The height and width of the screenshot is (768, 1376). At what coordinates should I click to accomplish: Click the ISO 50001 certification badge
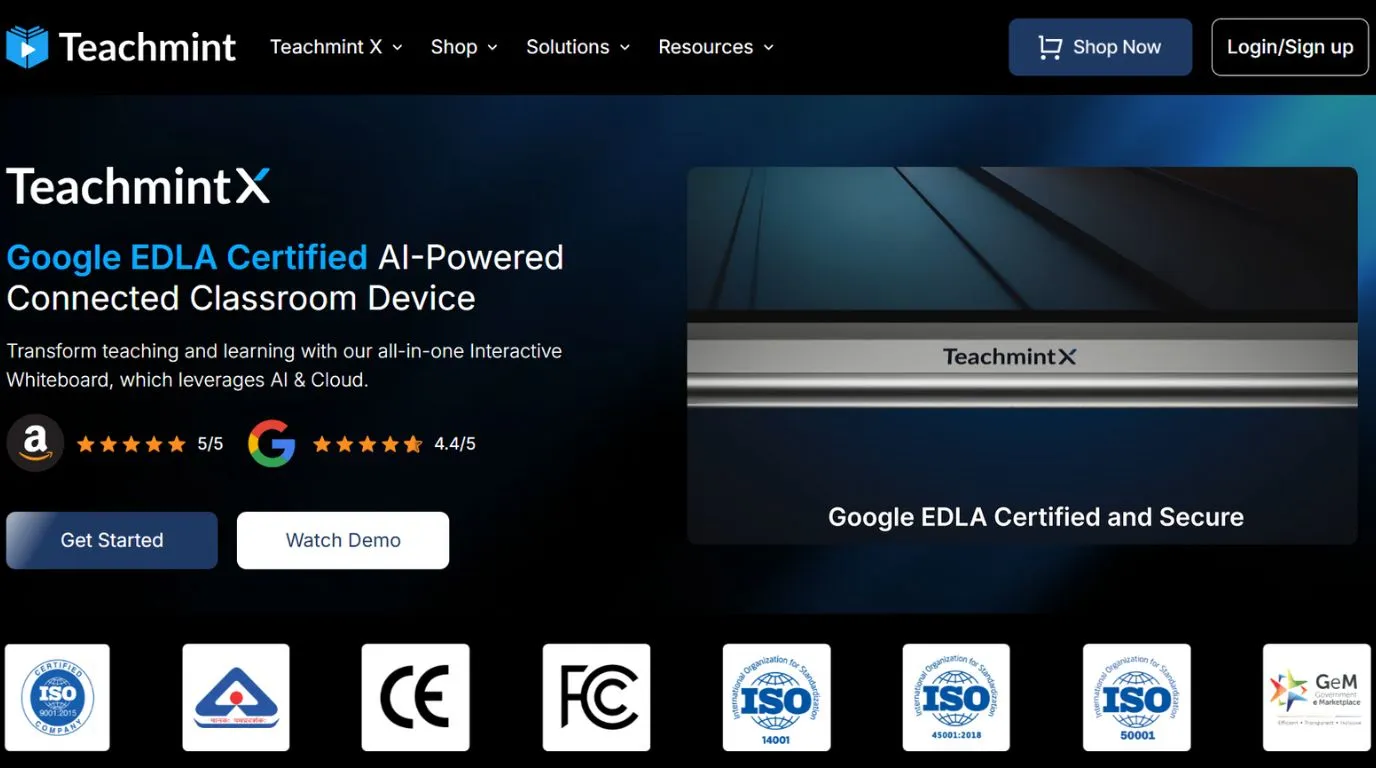pos(1136,697)
